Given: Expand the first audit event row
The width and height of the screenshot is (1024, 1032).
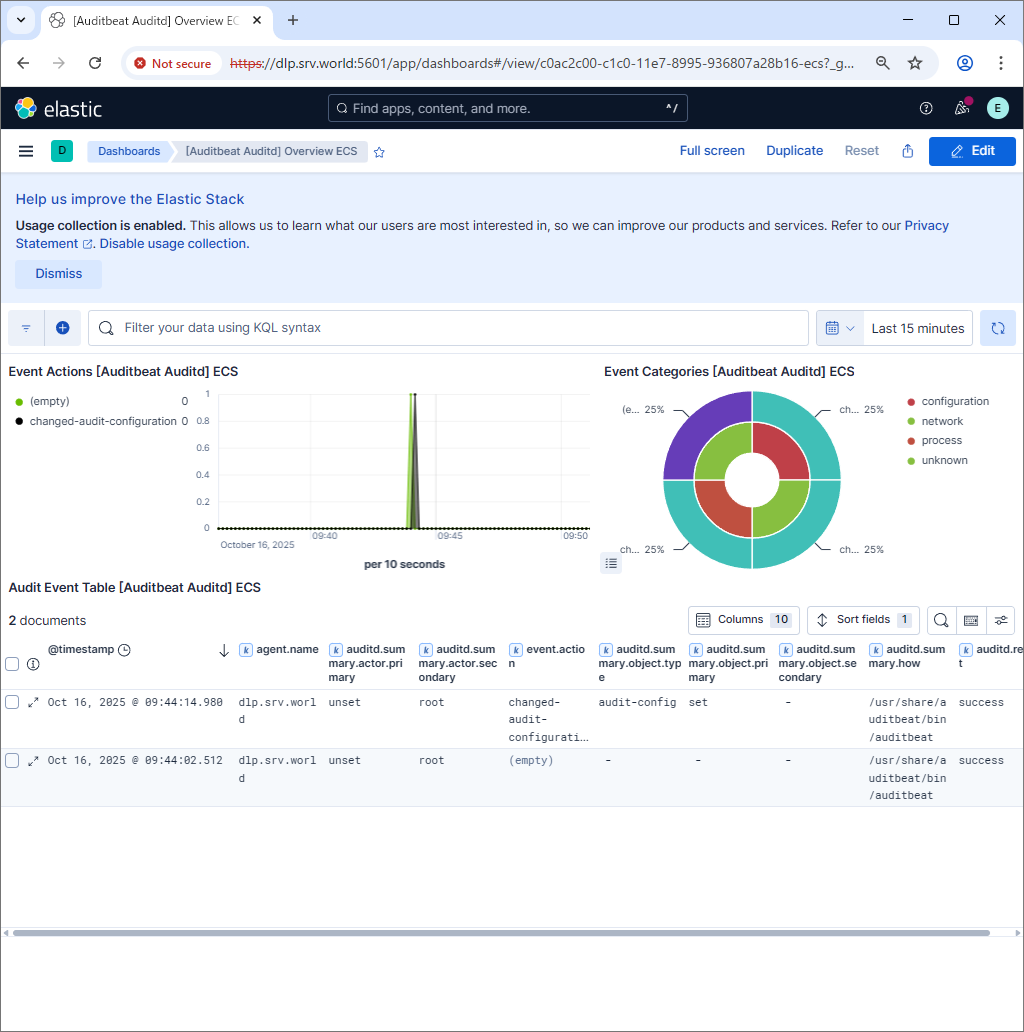Looking at the screenshot, I should tap(33, 702).
